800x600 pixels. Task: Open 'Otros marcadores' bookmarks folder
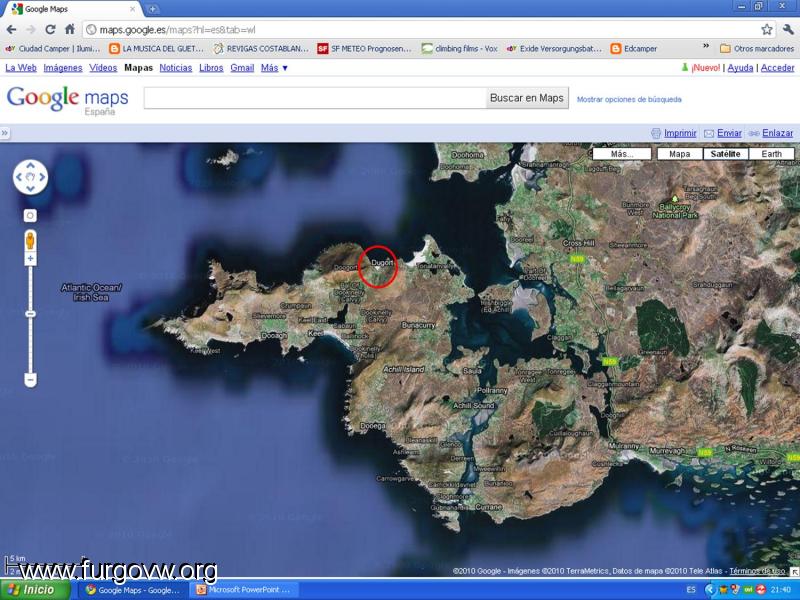tap(757, 48)
